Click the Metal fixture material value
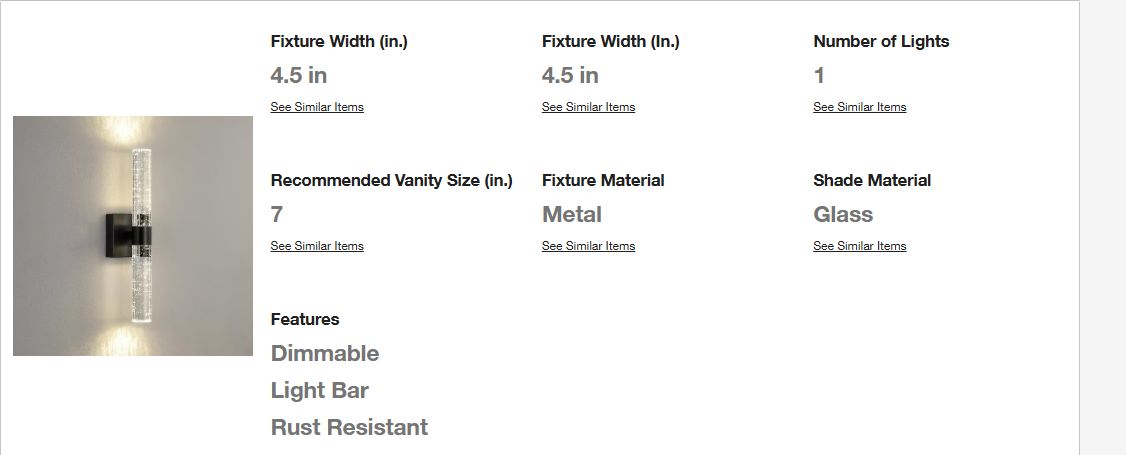This screenshot has width=1126, height=455. [x=572, y=215]
